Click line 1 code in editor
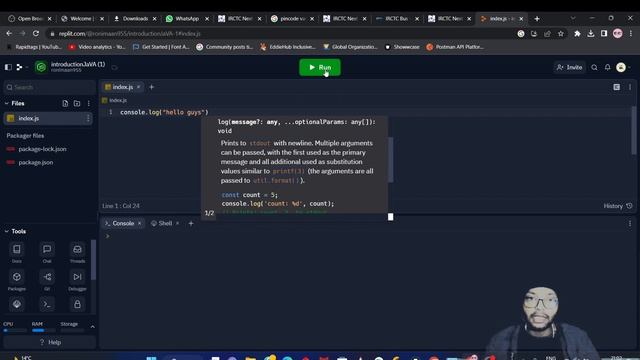This screenshot has height=360, width=640. tap(164, 112)
